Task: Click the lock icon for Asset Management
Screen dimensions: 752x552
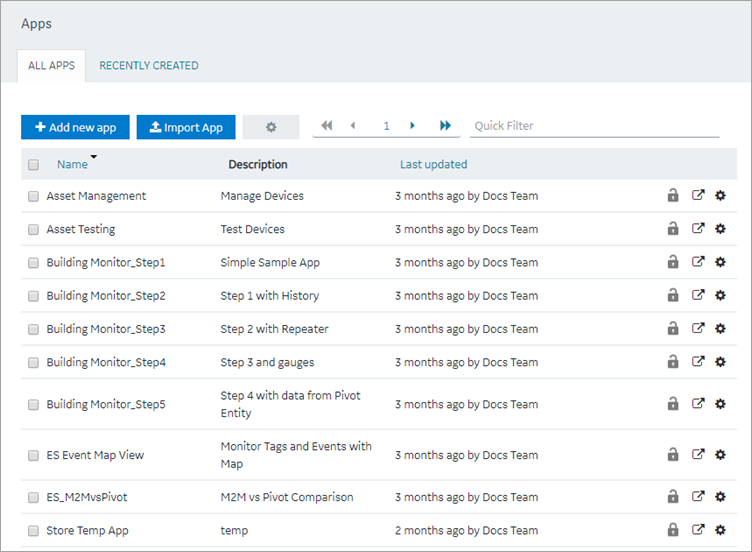Action: click(673, 195)
